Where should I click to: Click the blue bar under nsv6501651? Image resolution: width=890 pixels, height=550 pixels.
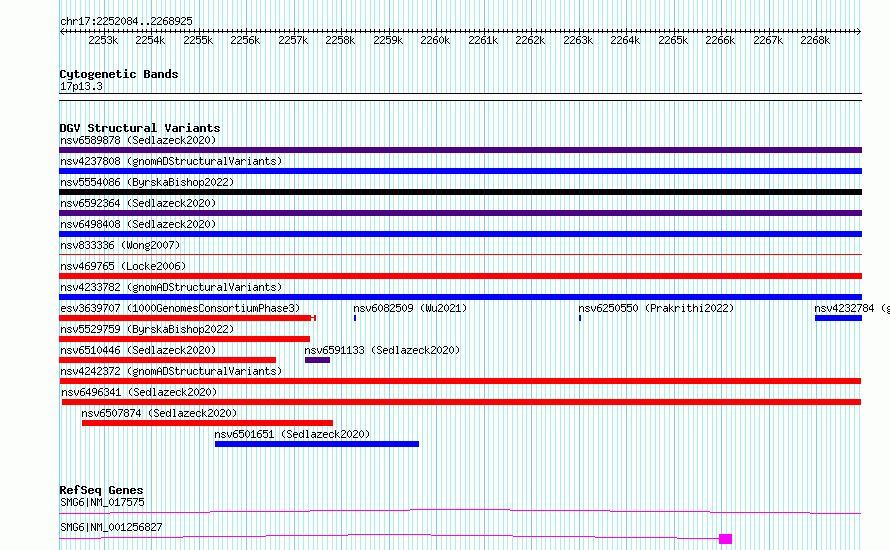317,444
